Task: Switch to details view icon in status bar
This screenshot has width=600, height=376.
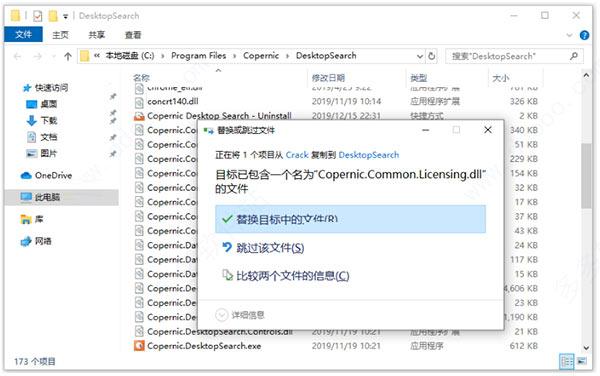Action: point(566,361)
